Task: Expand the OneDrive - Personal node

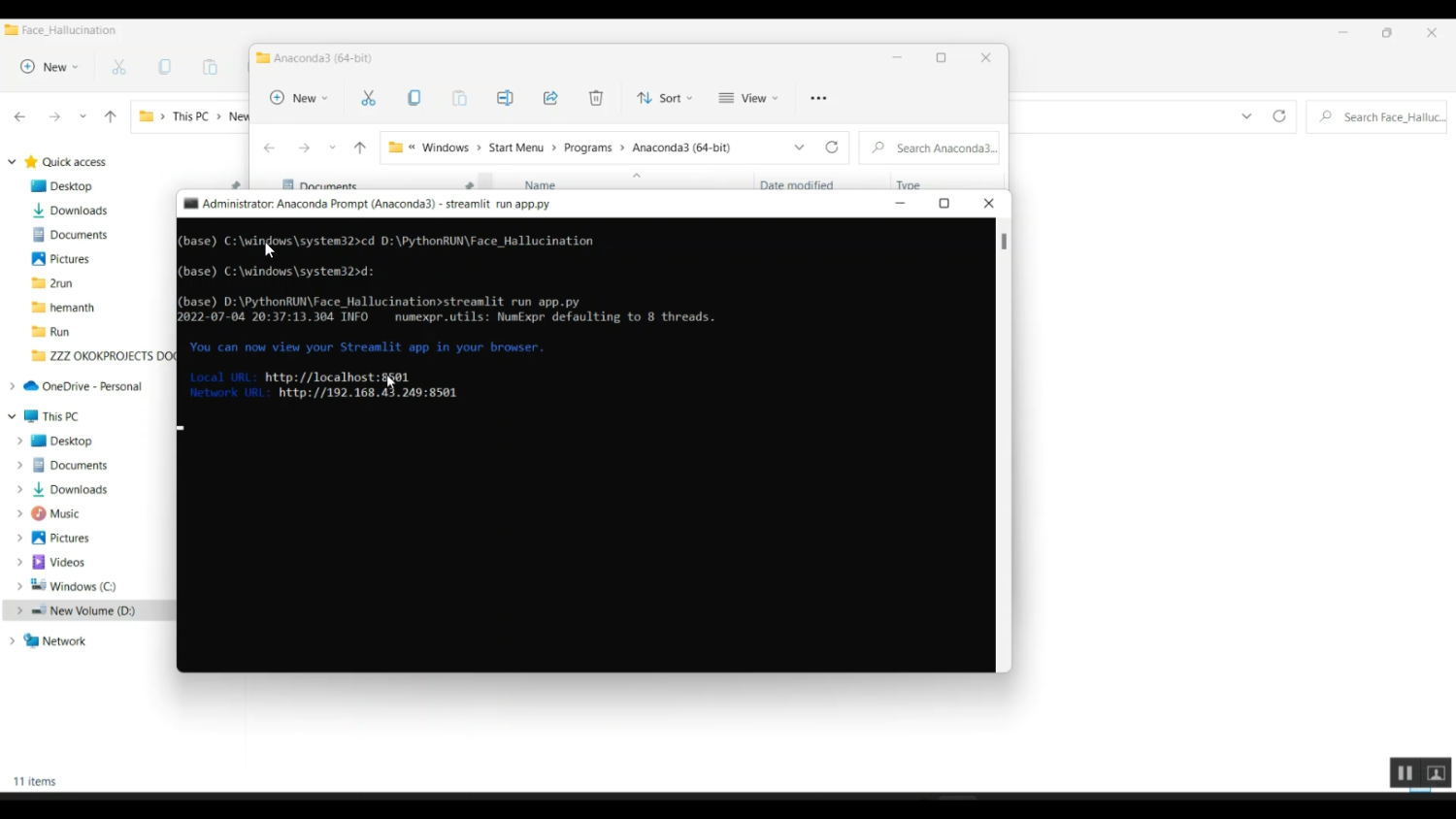Action: [x=12, y=386]
